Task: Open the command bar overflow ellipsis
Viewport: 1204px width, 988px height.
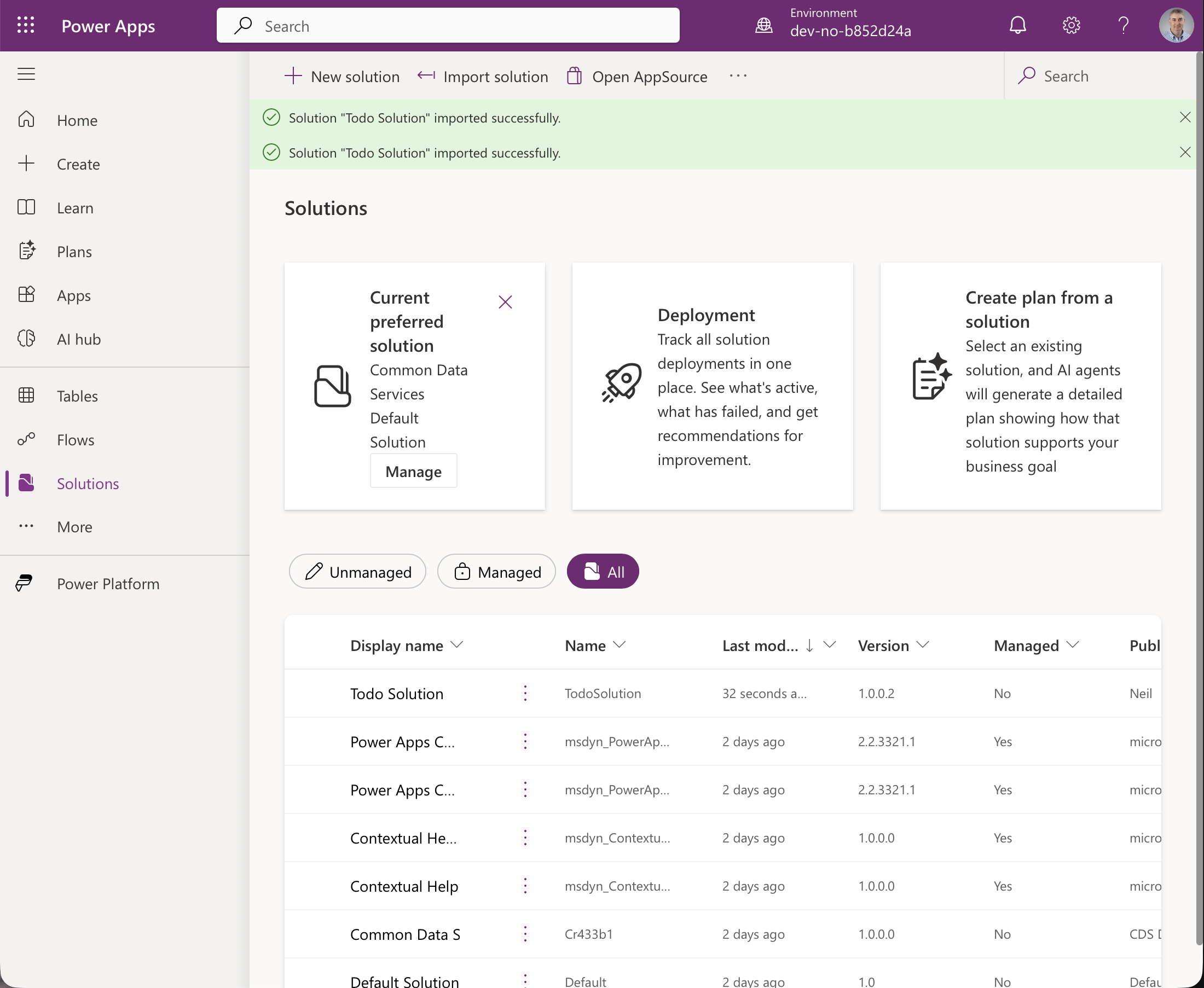Action: tap(738, 75)
